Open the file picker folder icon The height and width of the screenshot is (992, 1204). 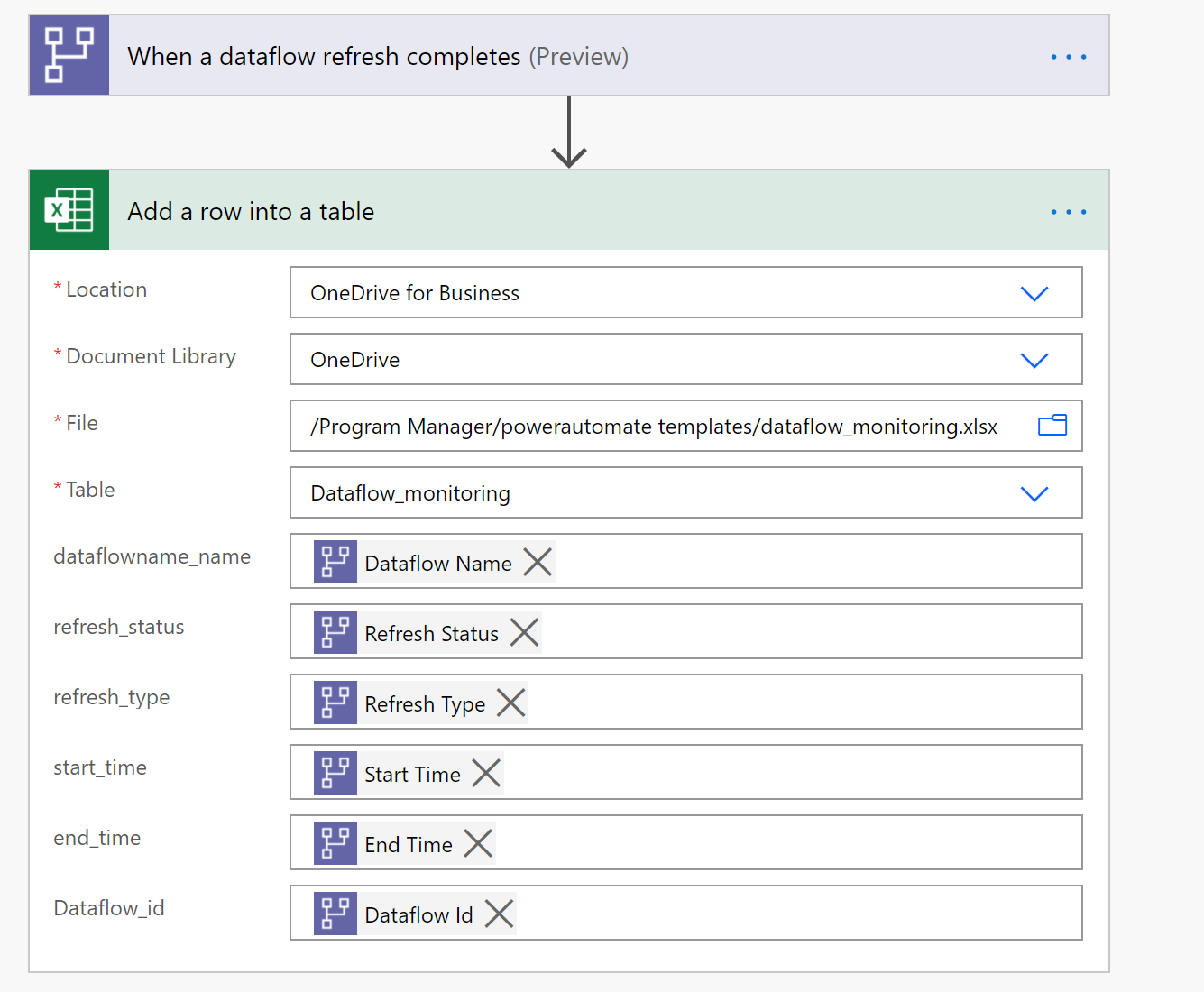pyautogui.click(x=1052, y=426)
